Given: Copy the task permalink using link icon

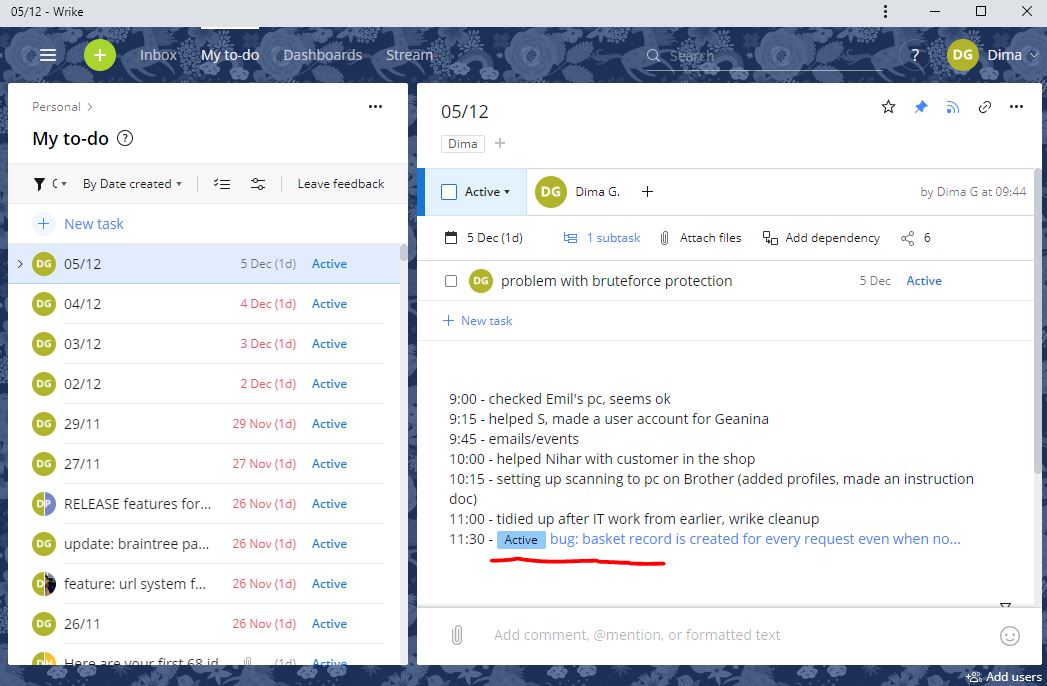Looking at the screenshot, I should (x=985, y=107).
